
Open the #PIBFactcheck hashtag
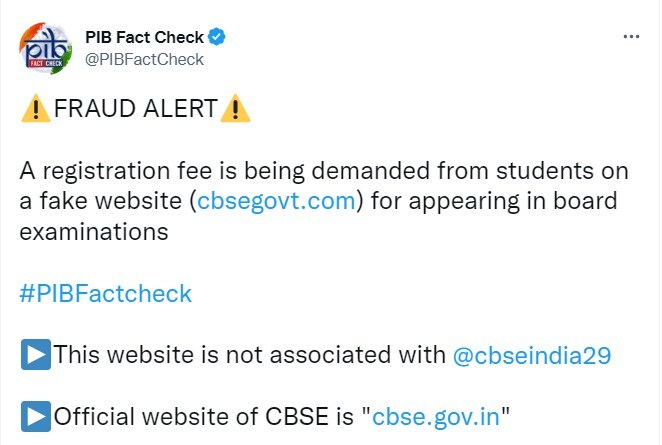[x=105, y=294]
